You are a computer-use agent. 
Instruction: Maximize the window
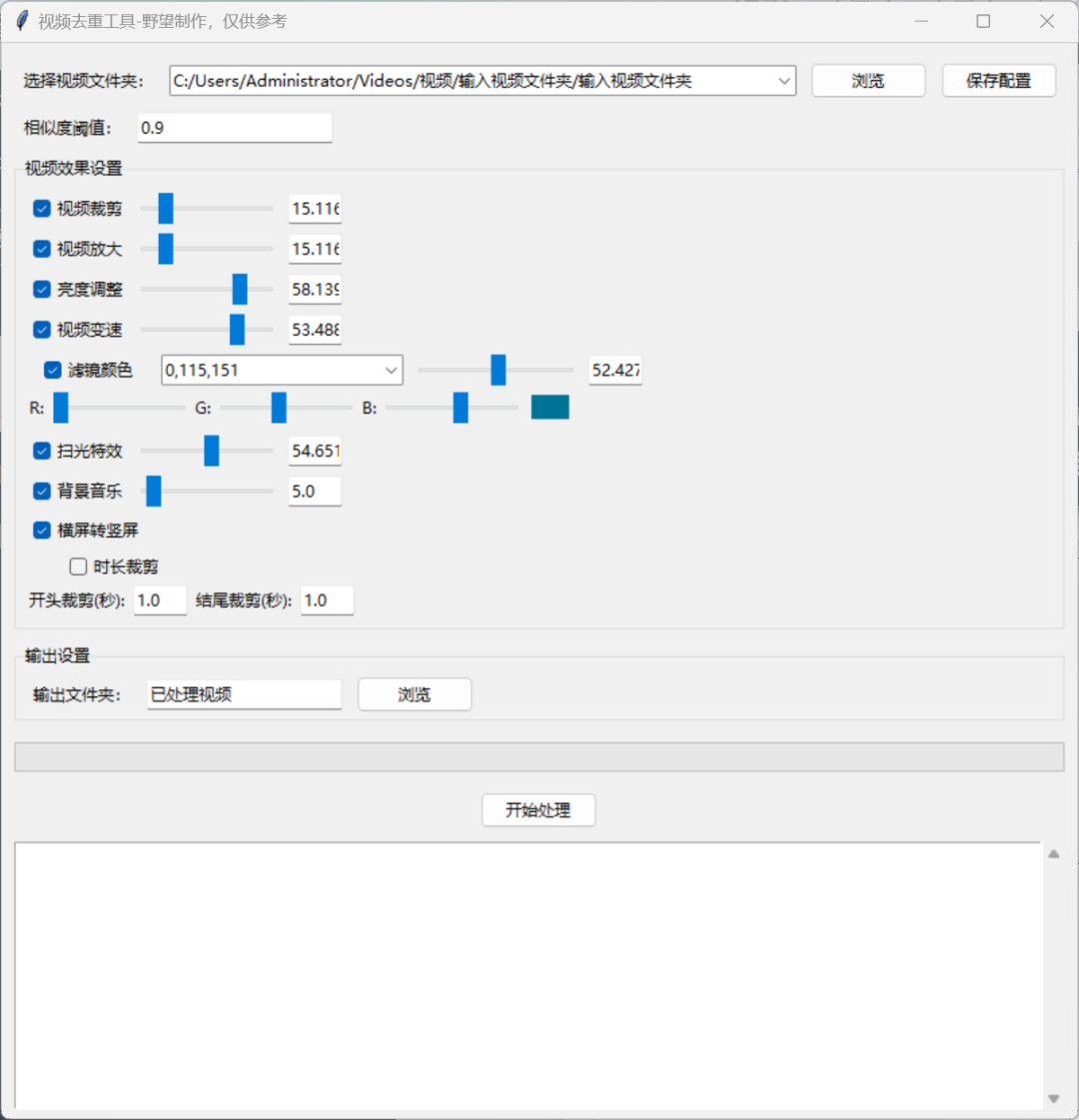[x=983, y=21]
